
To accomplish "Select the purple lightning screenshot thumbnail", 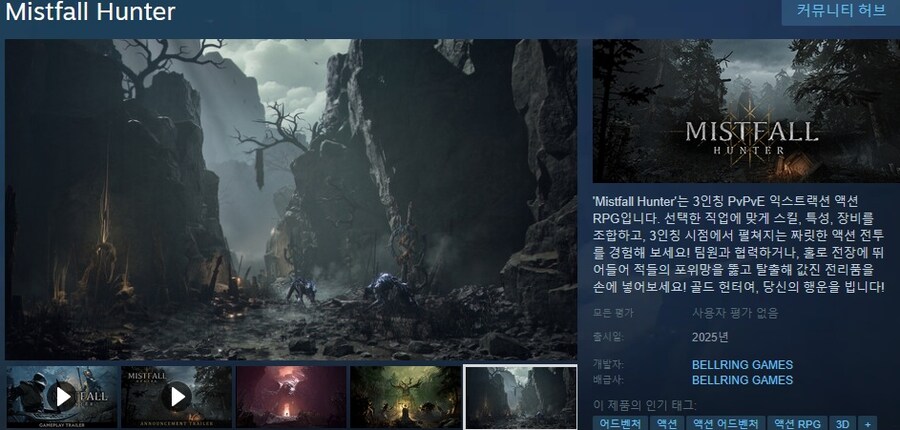I will pos(291,397).
